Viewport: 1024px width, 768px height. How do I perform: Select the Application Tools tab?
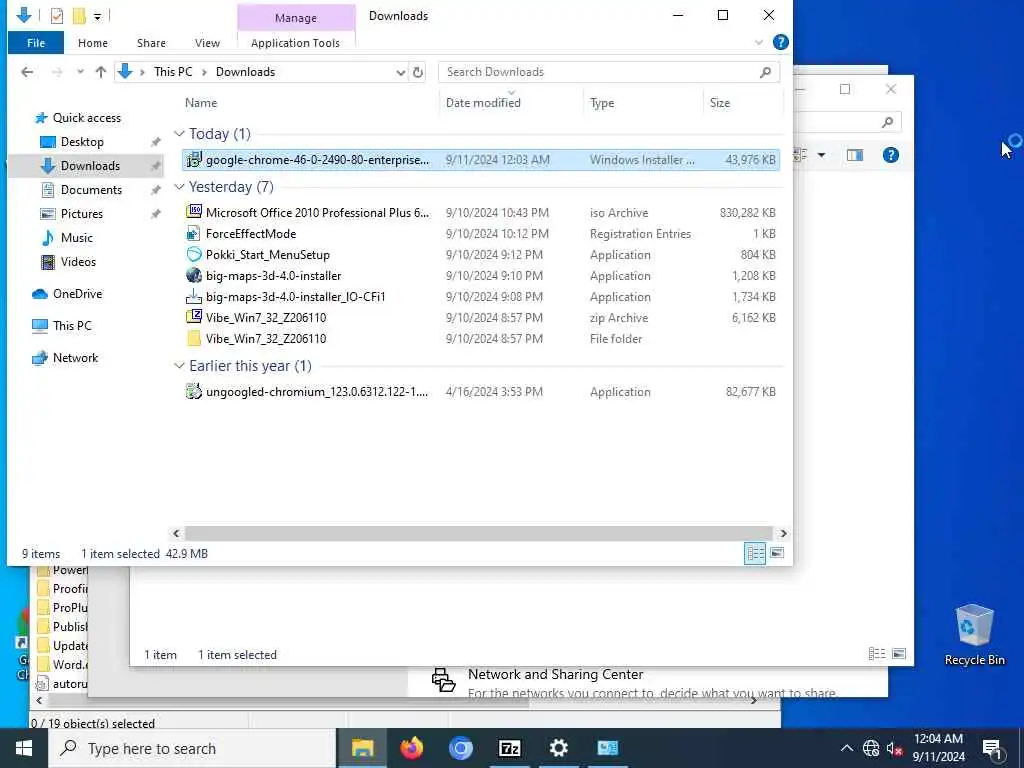295,43
